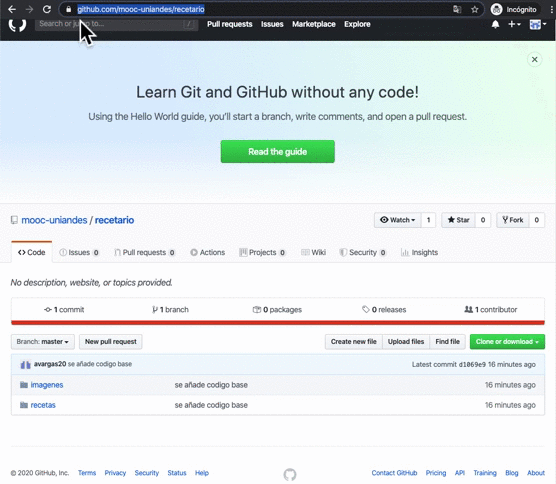Screen dimensions: 556x484
Task: Switch to the repository Issues tab
Action: pos(79,252)
